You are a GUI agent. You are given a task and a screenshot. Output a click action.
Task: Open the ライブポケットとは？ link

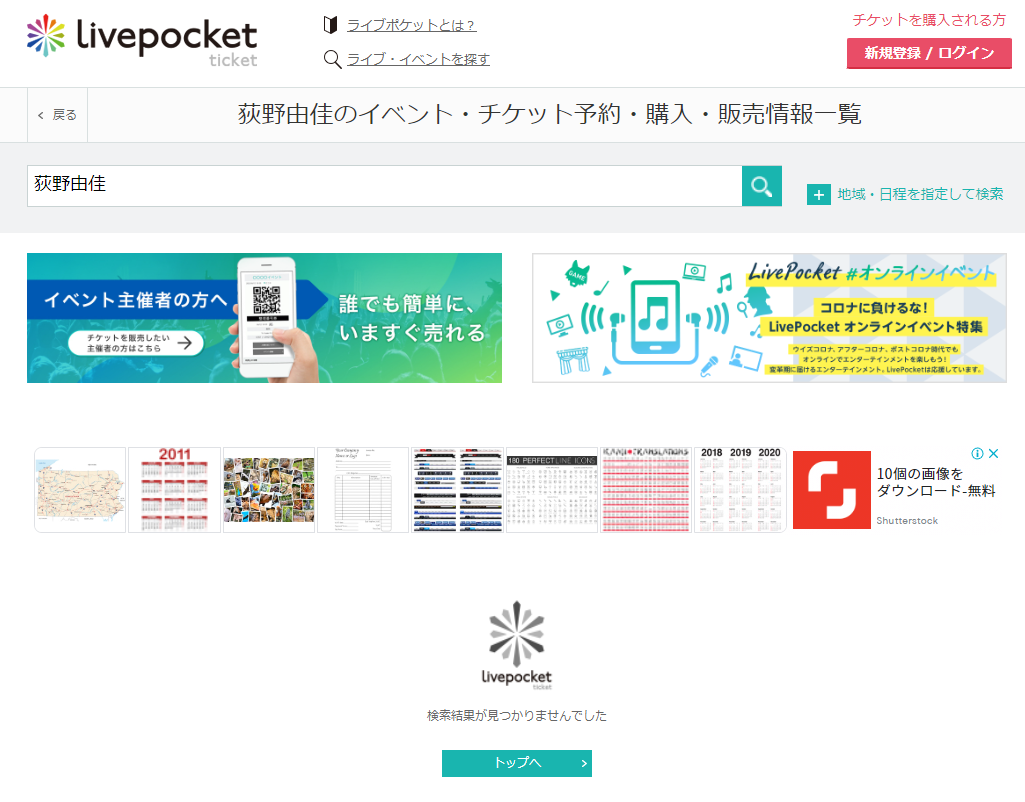(x=411, y=25)
